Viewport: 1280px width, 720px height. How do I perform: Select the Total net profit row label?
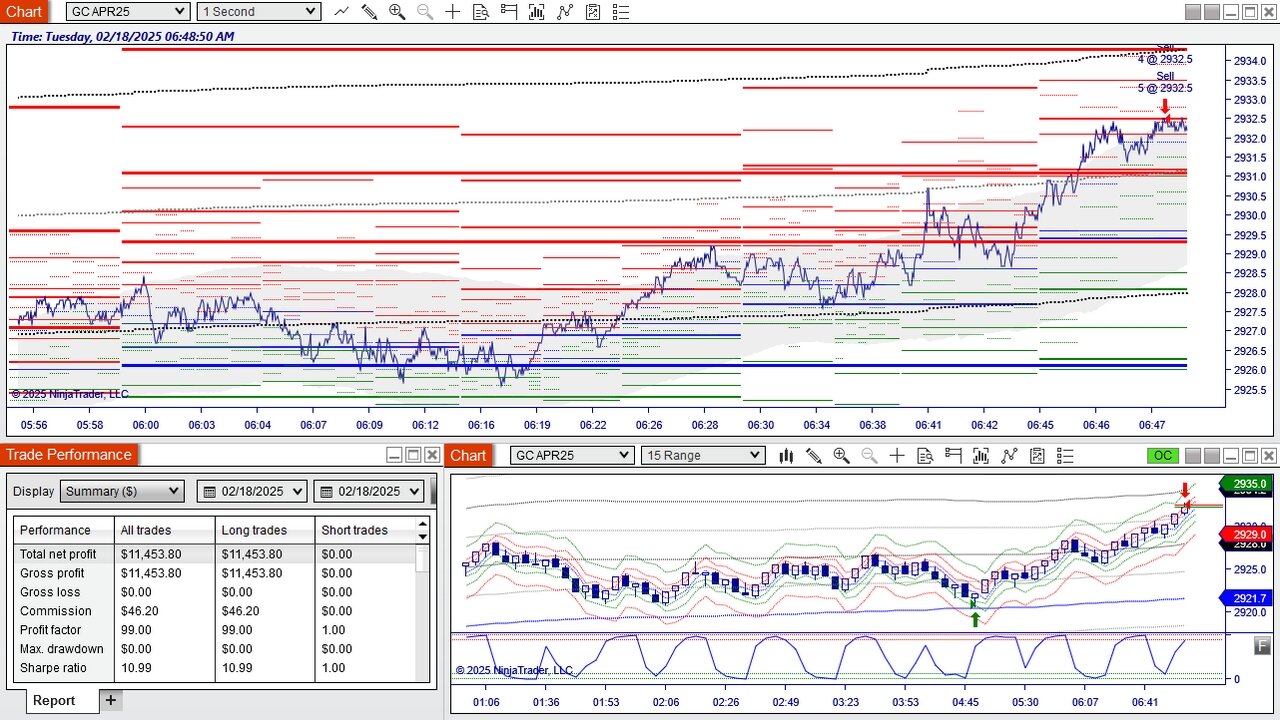pyautogui.click(x=59, y=554)
